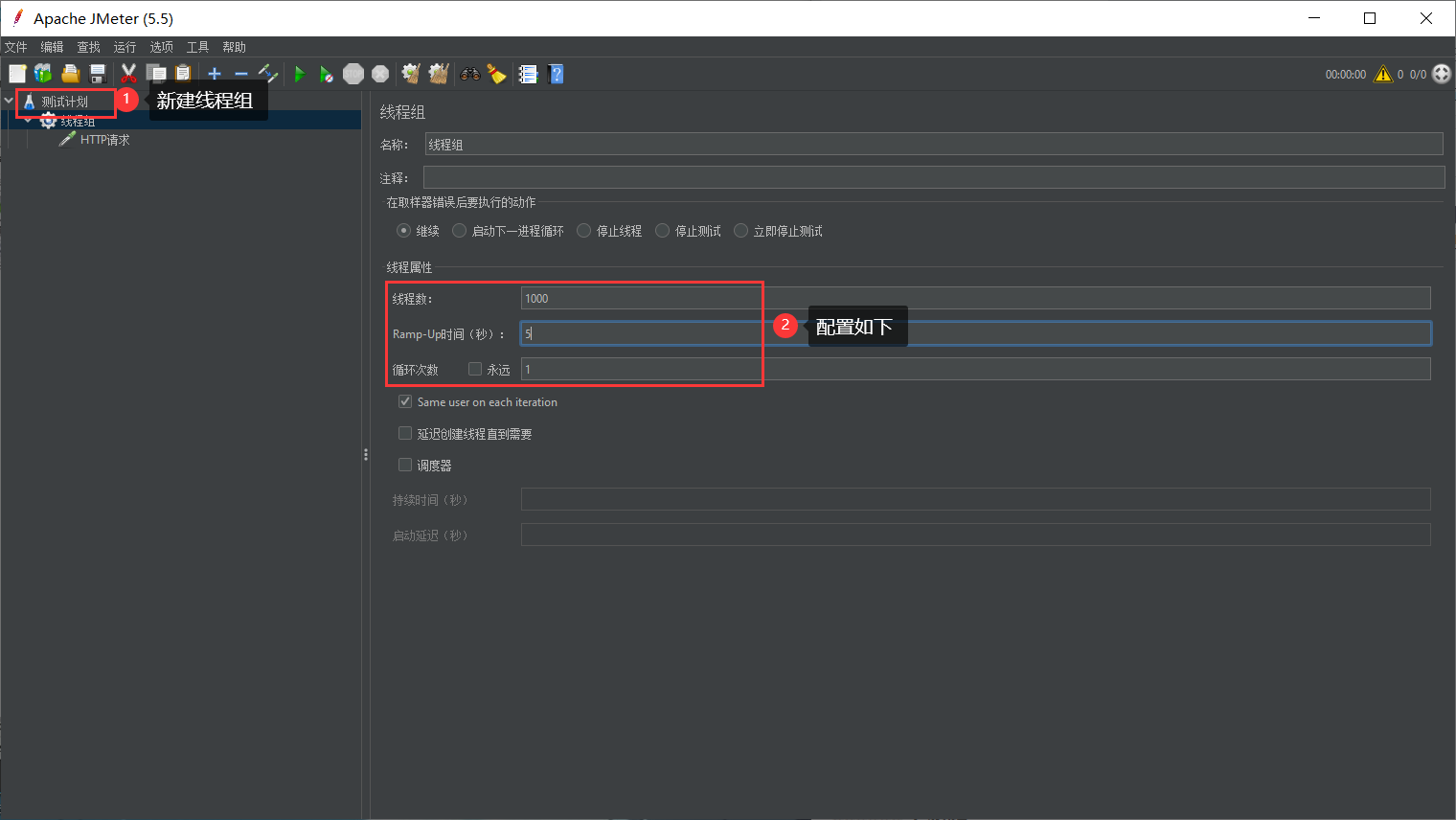Click the Clear results broom icon
The image size is (1456, 820).
click(411, 74)
